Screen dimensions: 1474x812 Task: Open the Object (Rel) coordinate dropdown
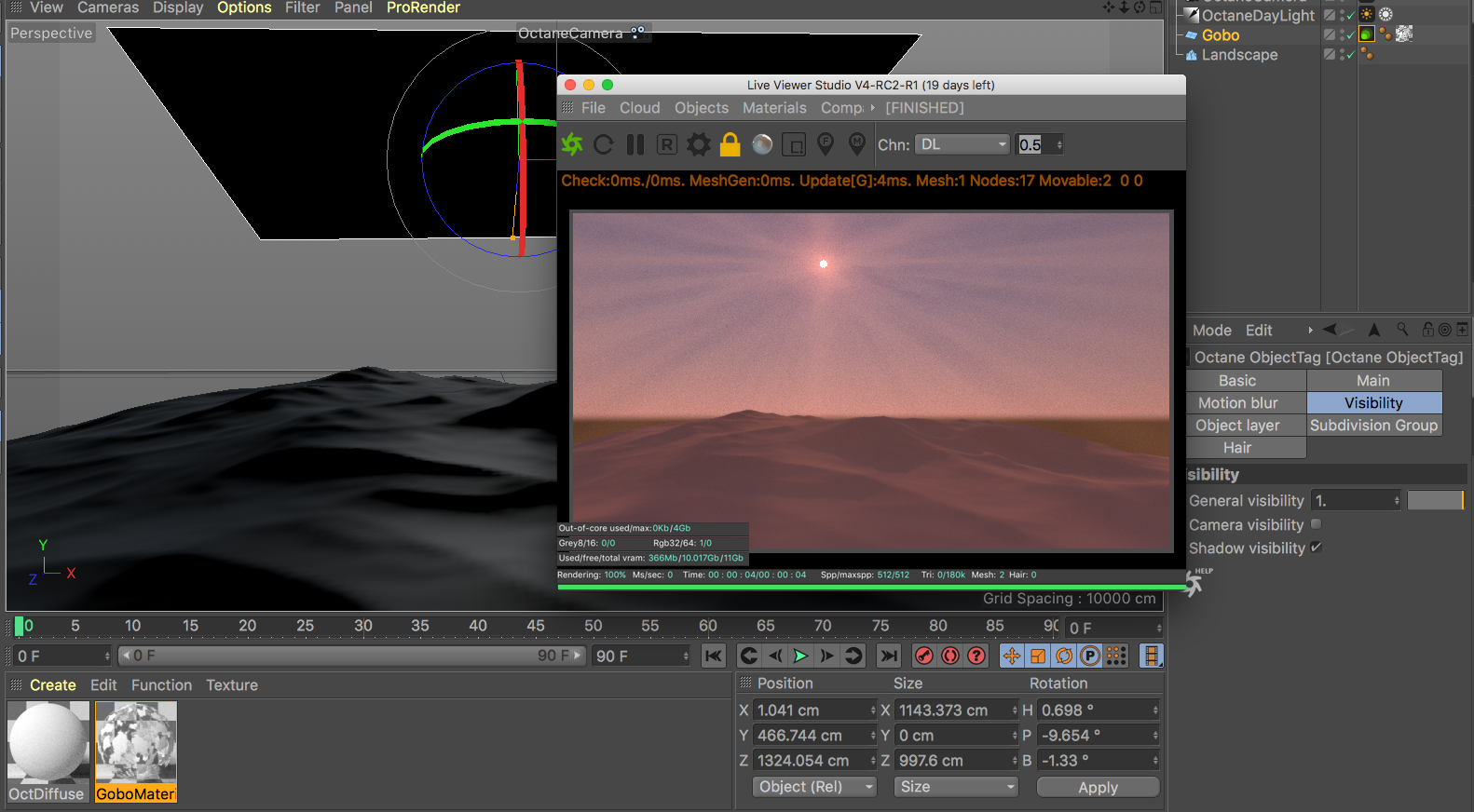coord(814,787)
